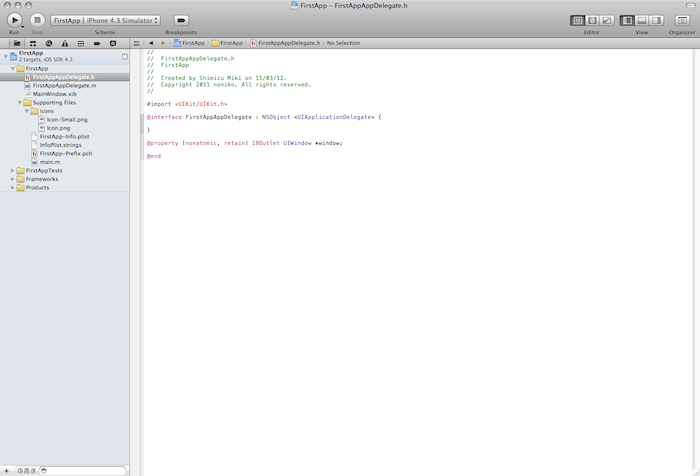700x476 pixels.
Task: Toggle the Utilities pane view button
Action: pyautogui.click(x=657, y=21)
